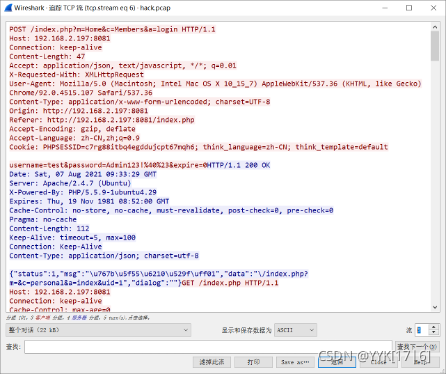
Task: Click the Help button
Action: [x=420, y=362]
